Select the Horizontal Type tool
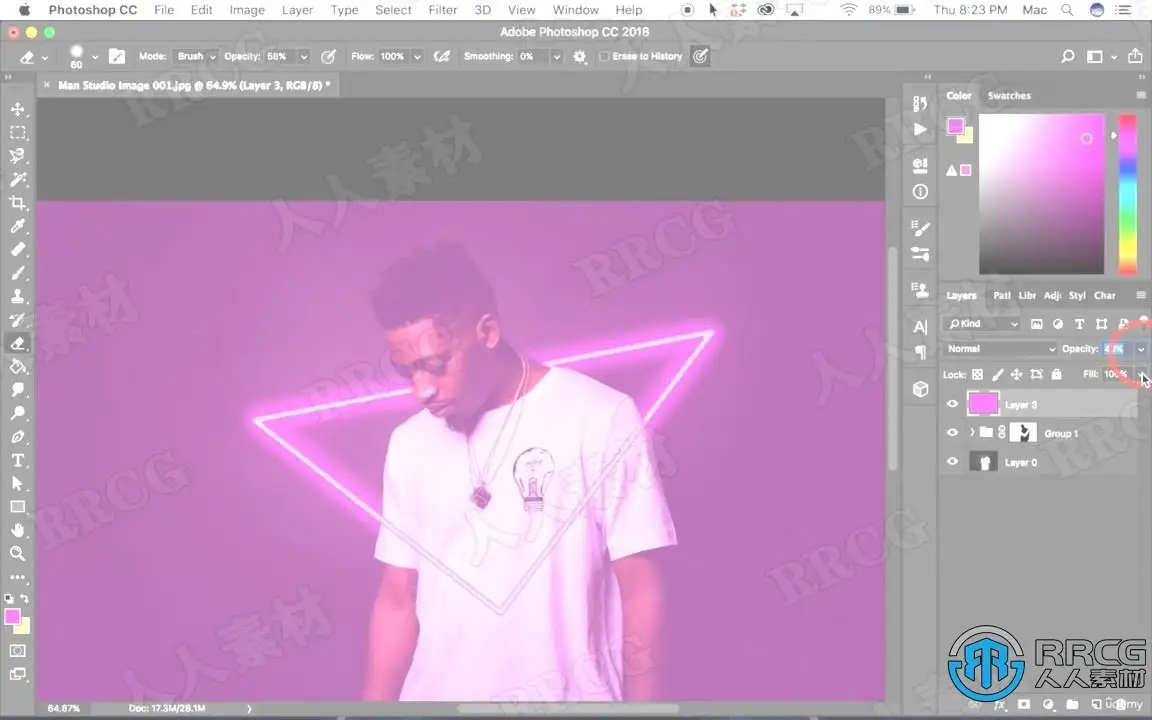 click(18, 460)
